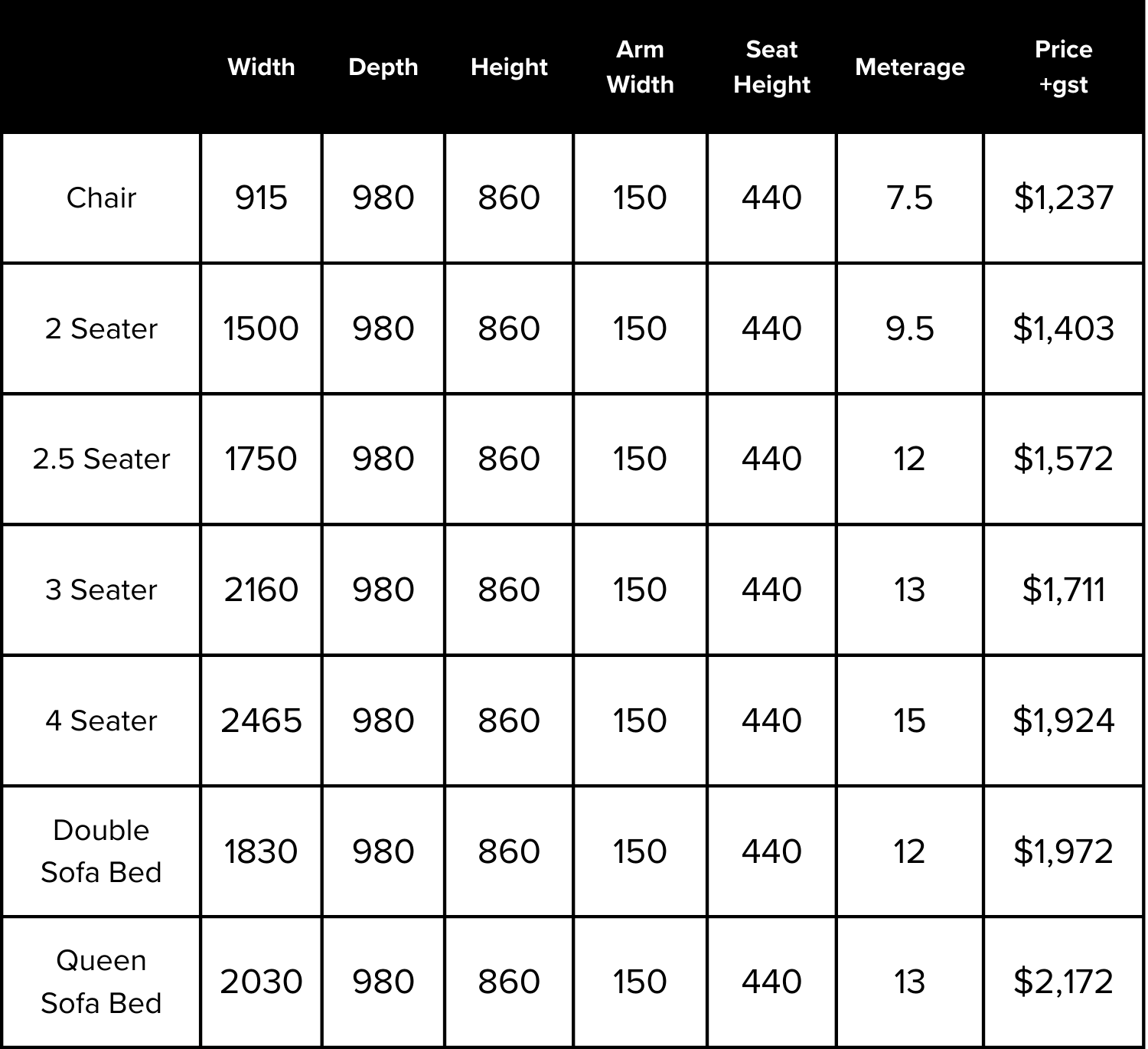The width and height of the screenshot is (1148, 1049).
Task: Click the $2,172 price cell
Action: tap(1063, 982)
